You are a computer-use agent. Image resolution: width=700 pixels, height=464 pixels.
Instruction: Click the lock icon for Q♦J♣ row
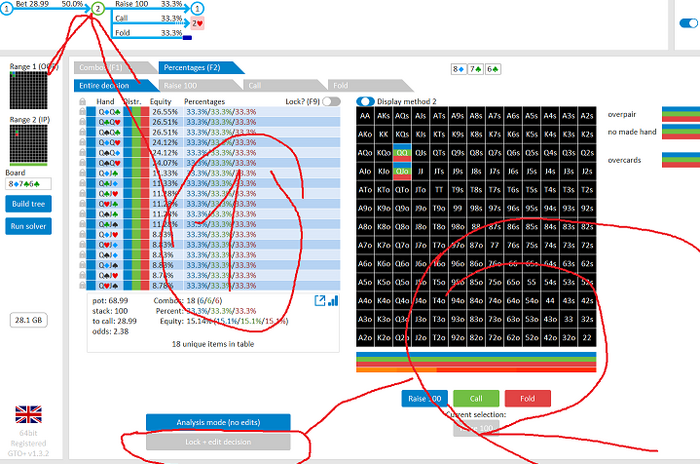82,173
